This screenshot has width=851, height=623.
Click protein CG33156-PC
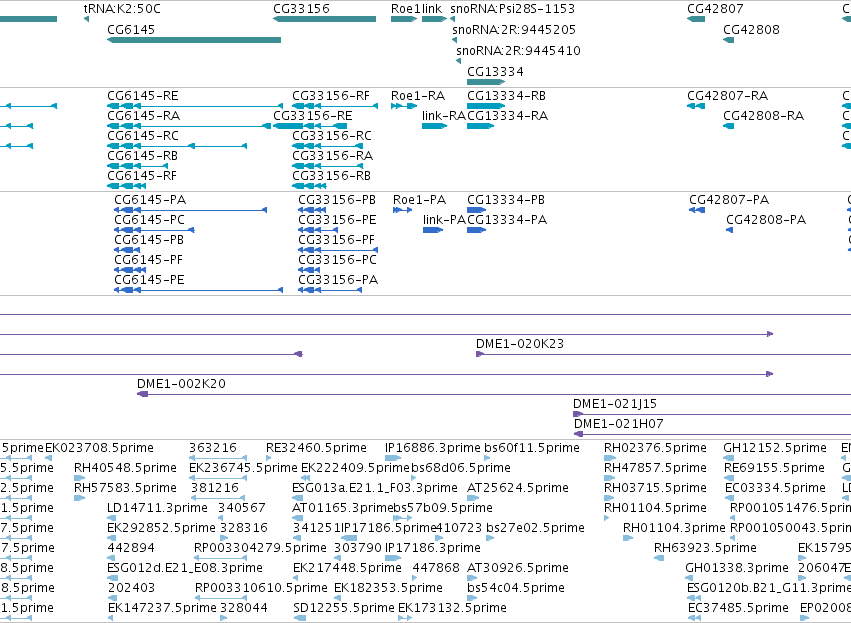click(x=337, y=260)
